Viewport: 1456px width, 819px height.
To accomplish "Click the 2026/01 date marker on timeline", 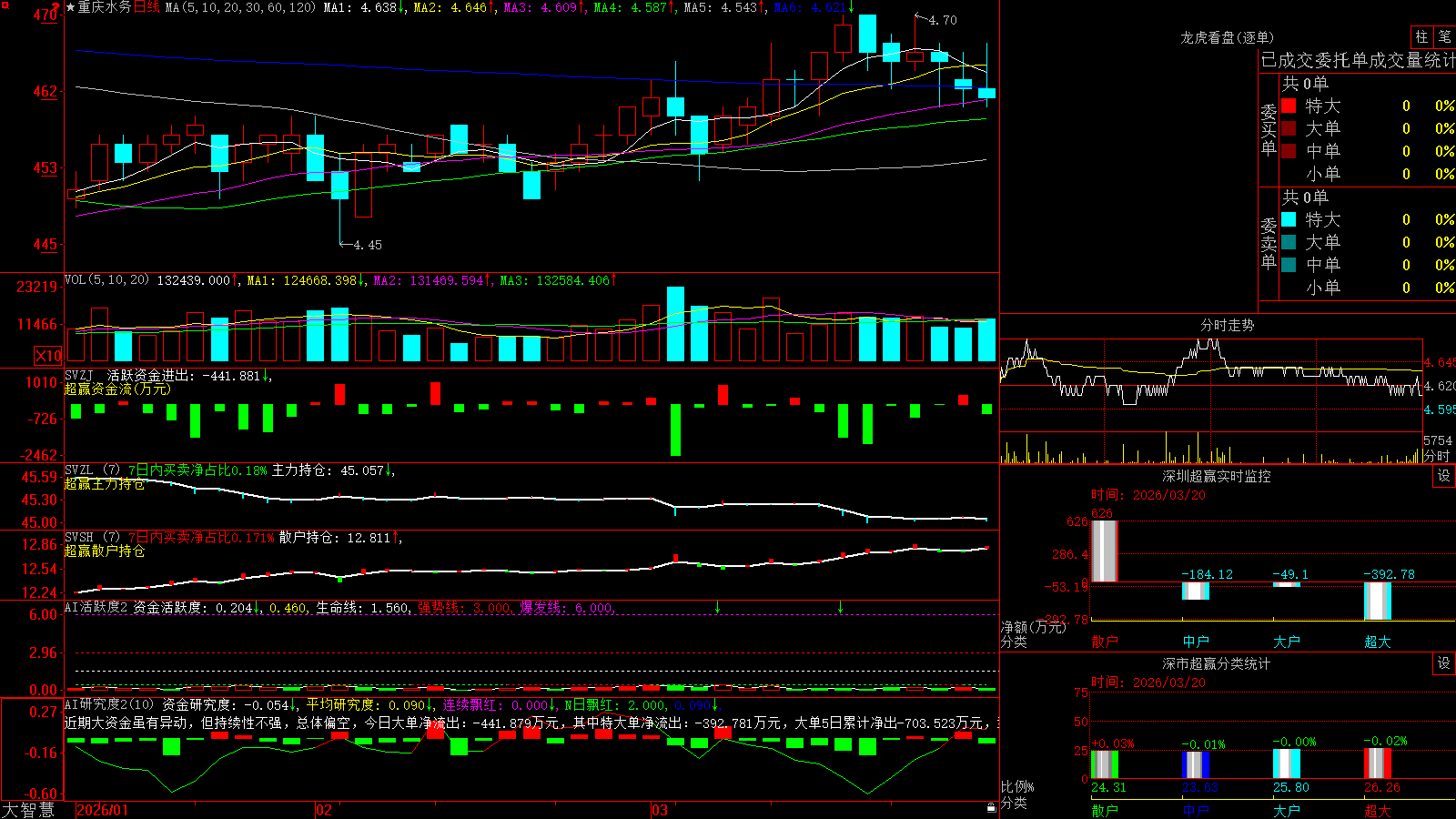I will [x=103, y=810].
